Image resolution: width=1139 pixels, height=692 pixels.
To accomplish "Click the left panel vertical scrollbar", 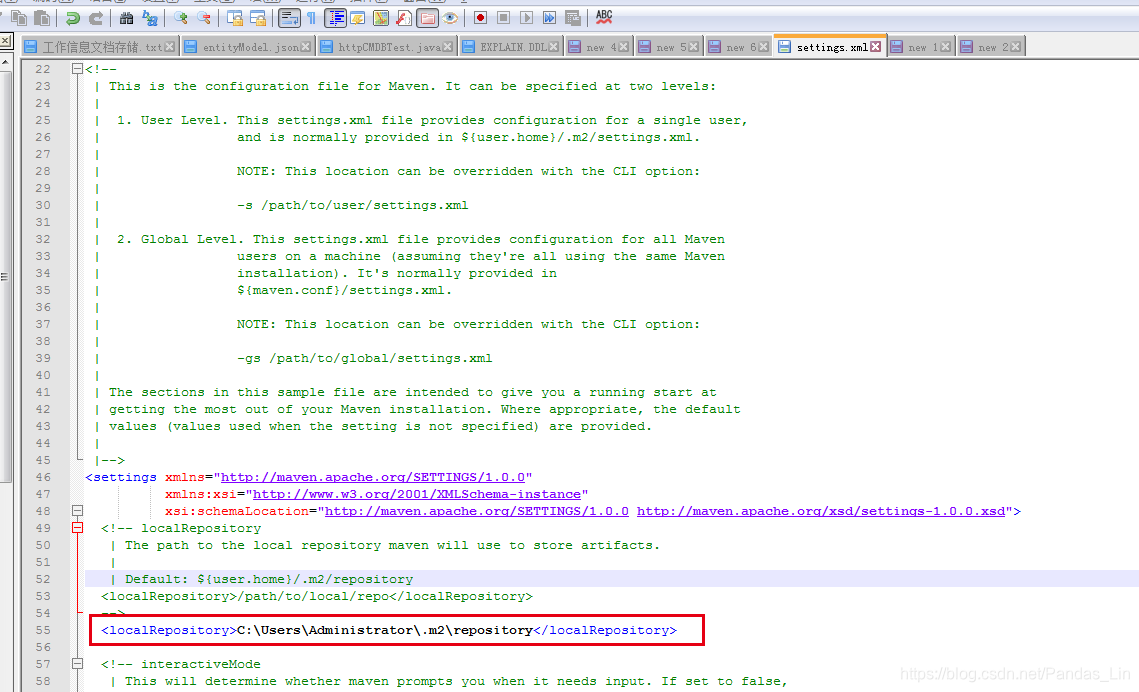I will point(5,276).
